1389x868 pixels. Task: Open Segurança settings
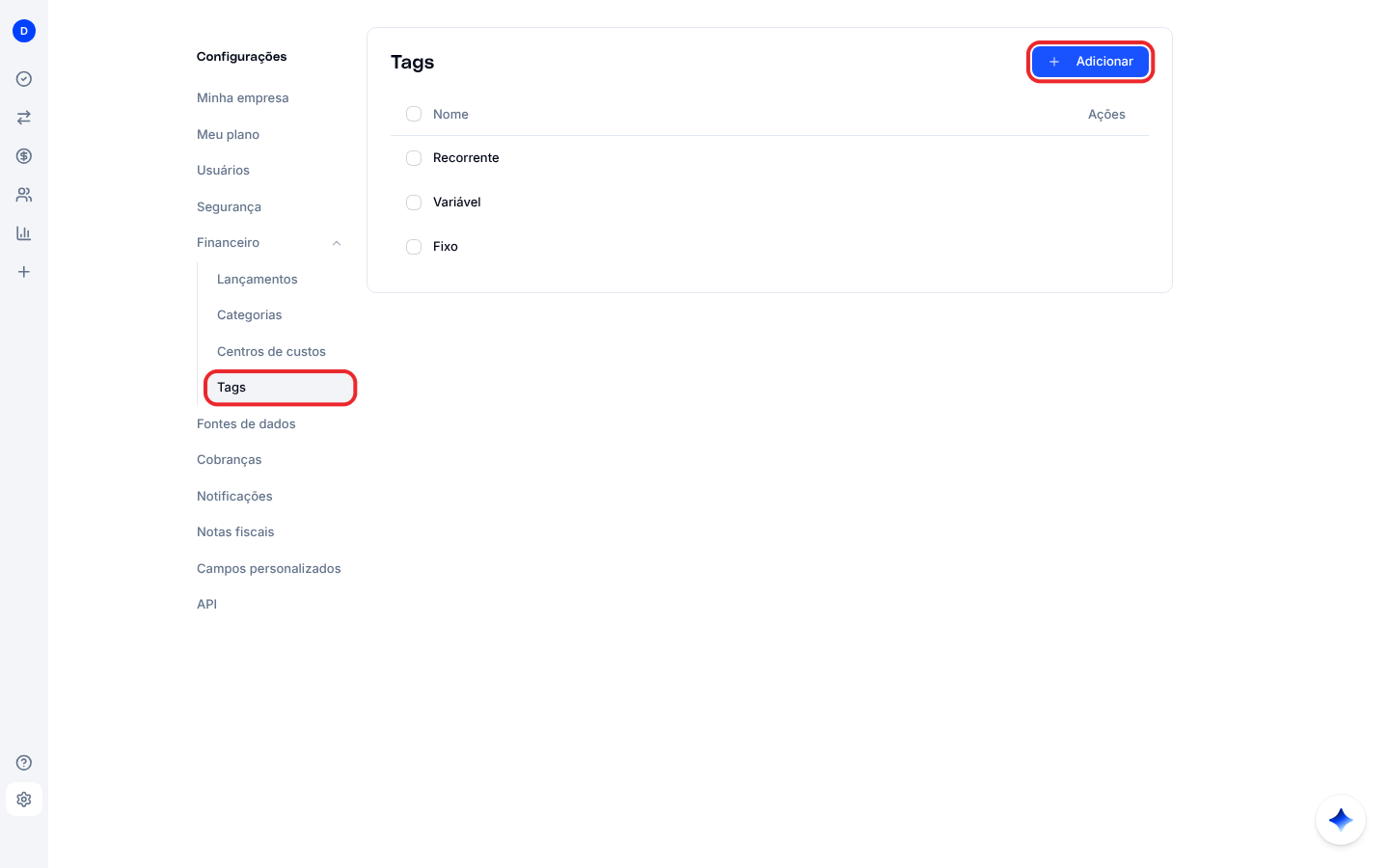(230, 207)
